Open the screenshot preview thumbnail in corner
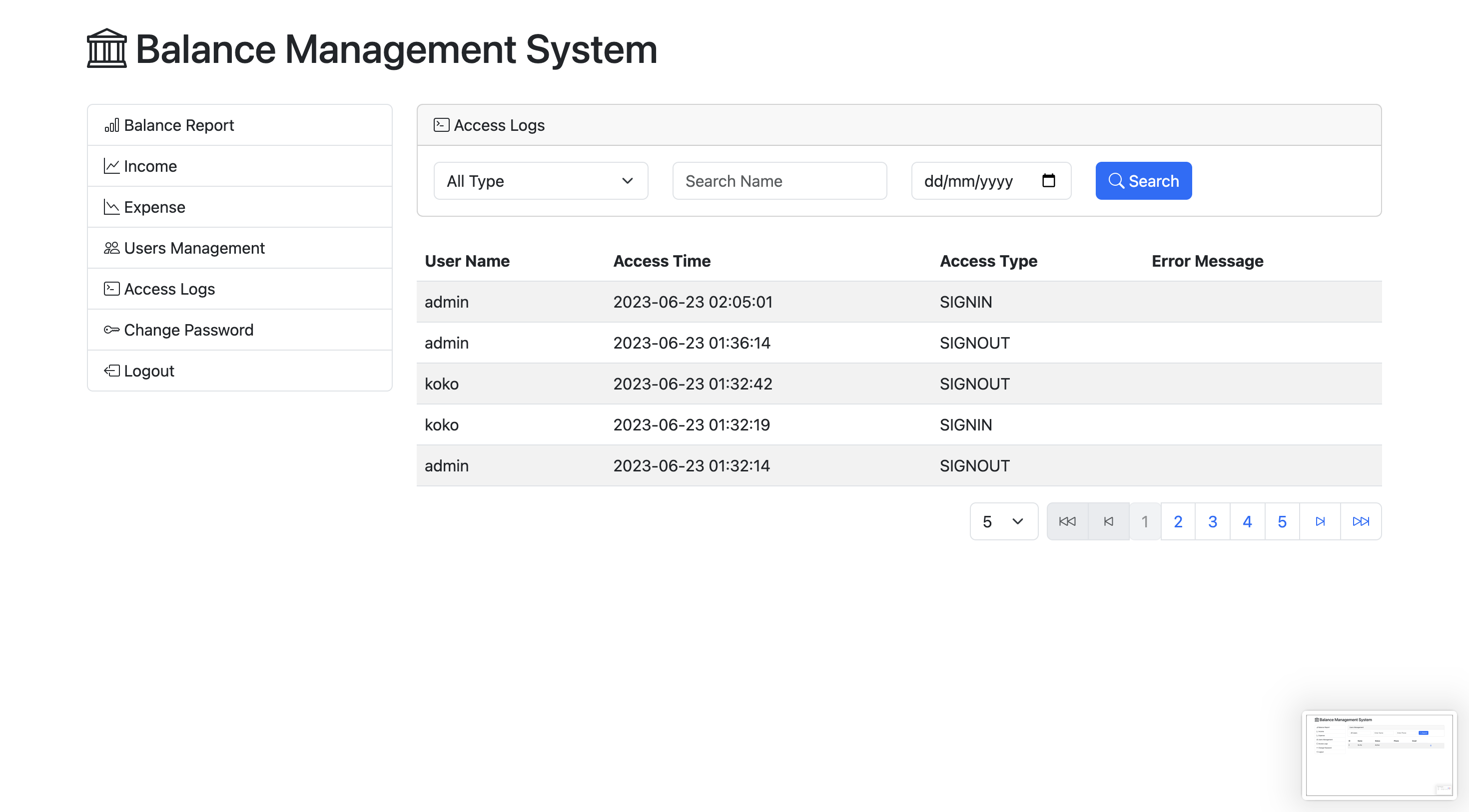1469x812 pixels. (1379, 755)
